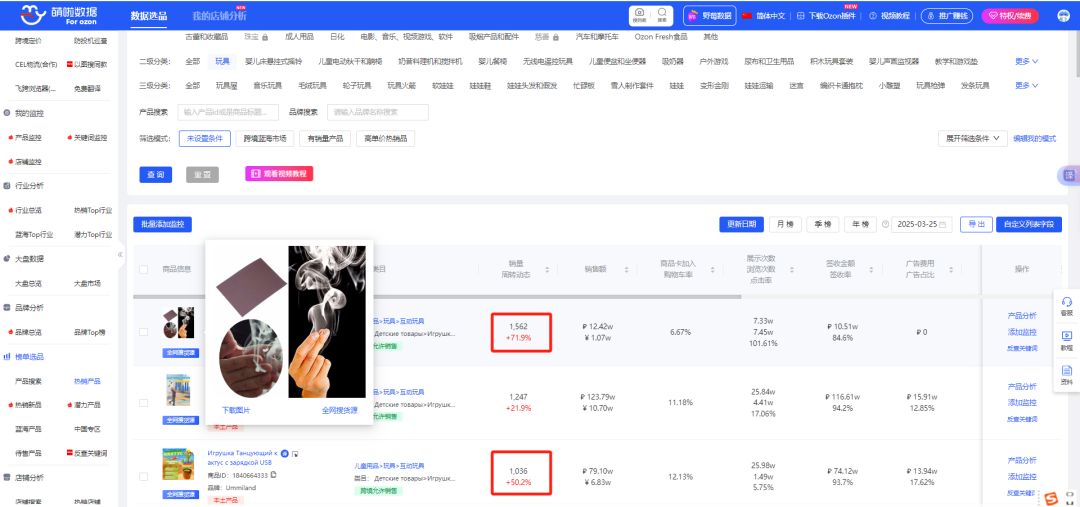Viewport: 1080px width, 507px height.
Task: Open the 2025-03-25 date picker
Action: [922, 225]
